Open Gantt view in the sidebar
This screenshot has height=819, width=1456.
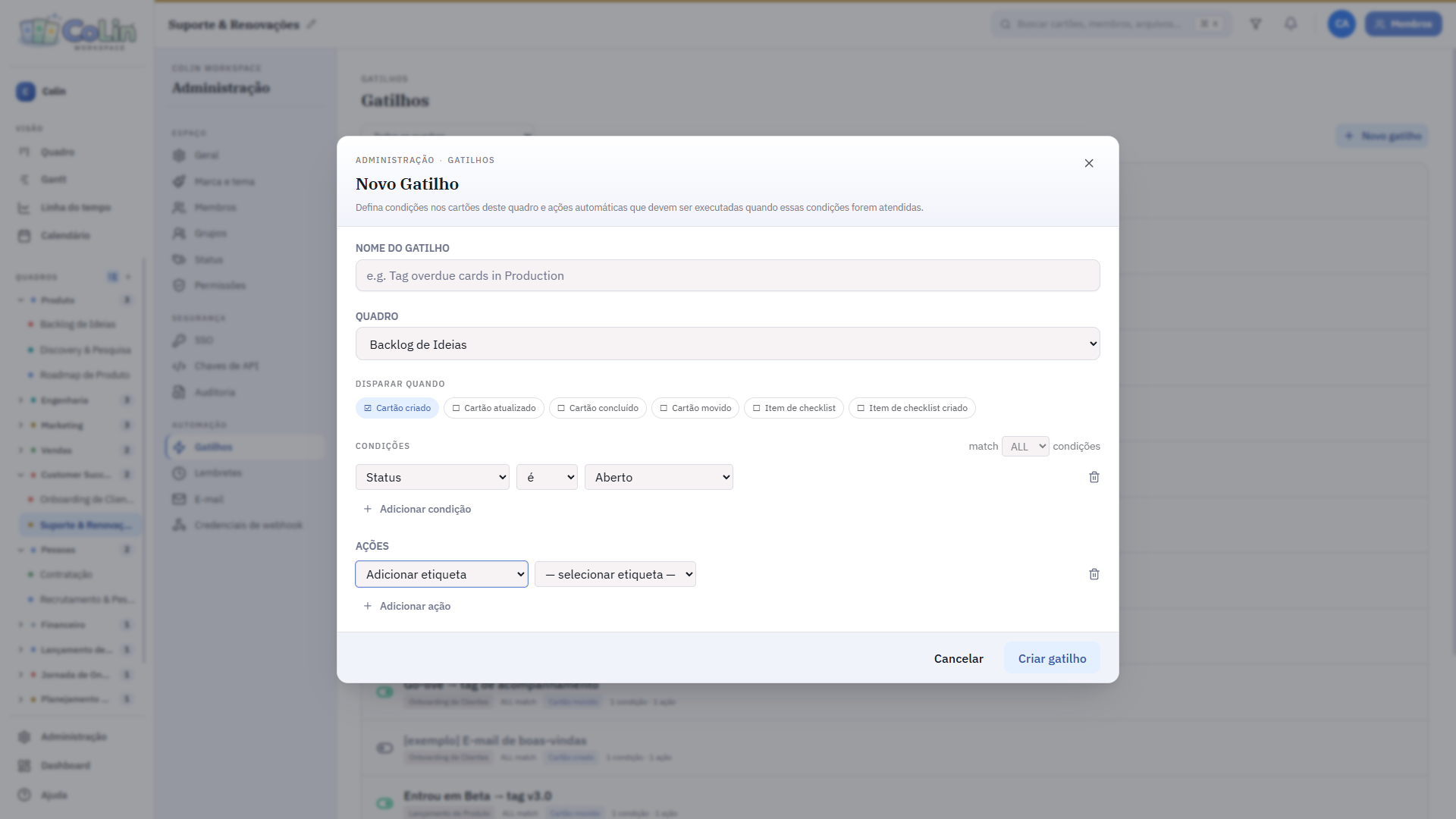tap(53, 180)
